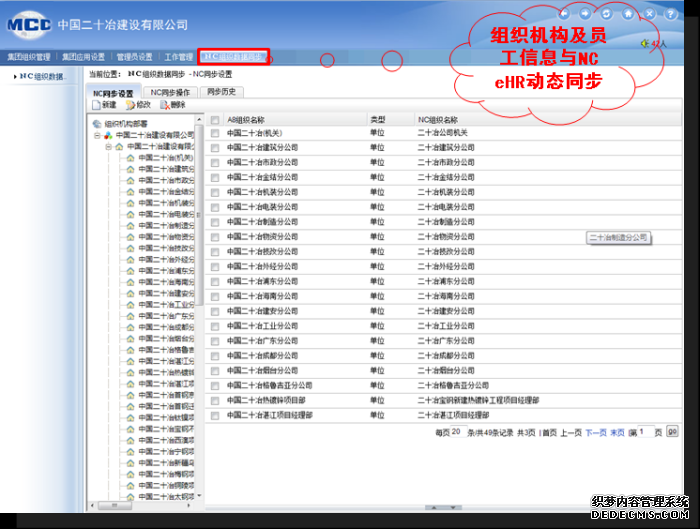Click the house icon of 中国二十冶物资分 tree node
700x529 pixels.
coord(130,237)
